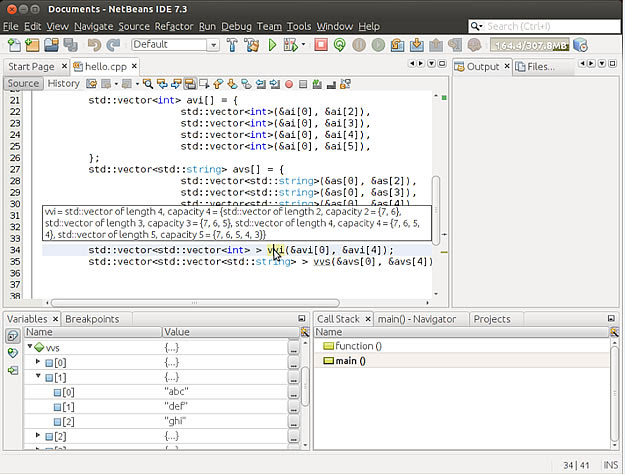
Task: Click the Continue debugger icon
Action: tap(378, 45)
